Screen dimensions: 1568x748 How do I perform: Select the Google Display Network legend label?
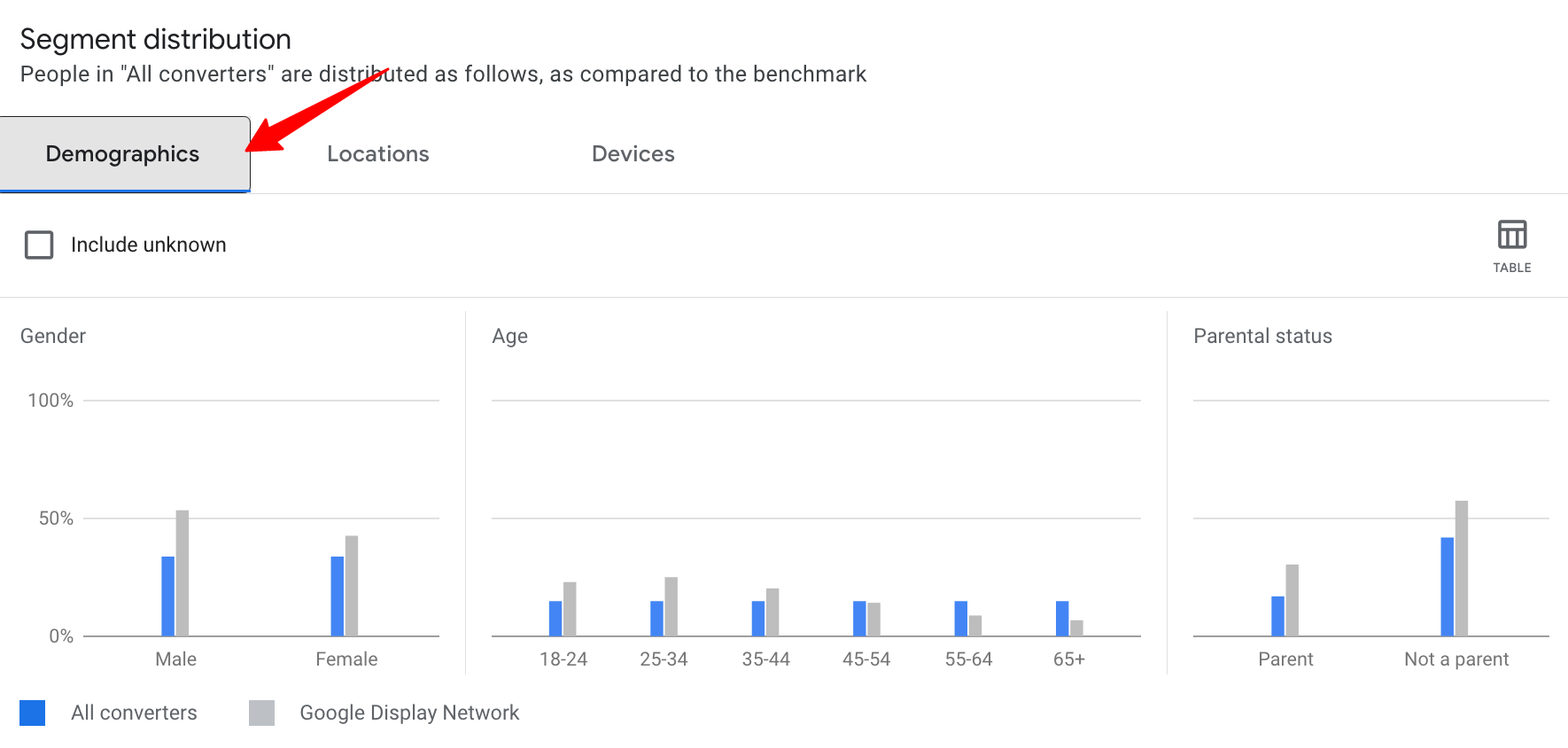[x=409, y=713]
